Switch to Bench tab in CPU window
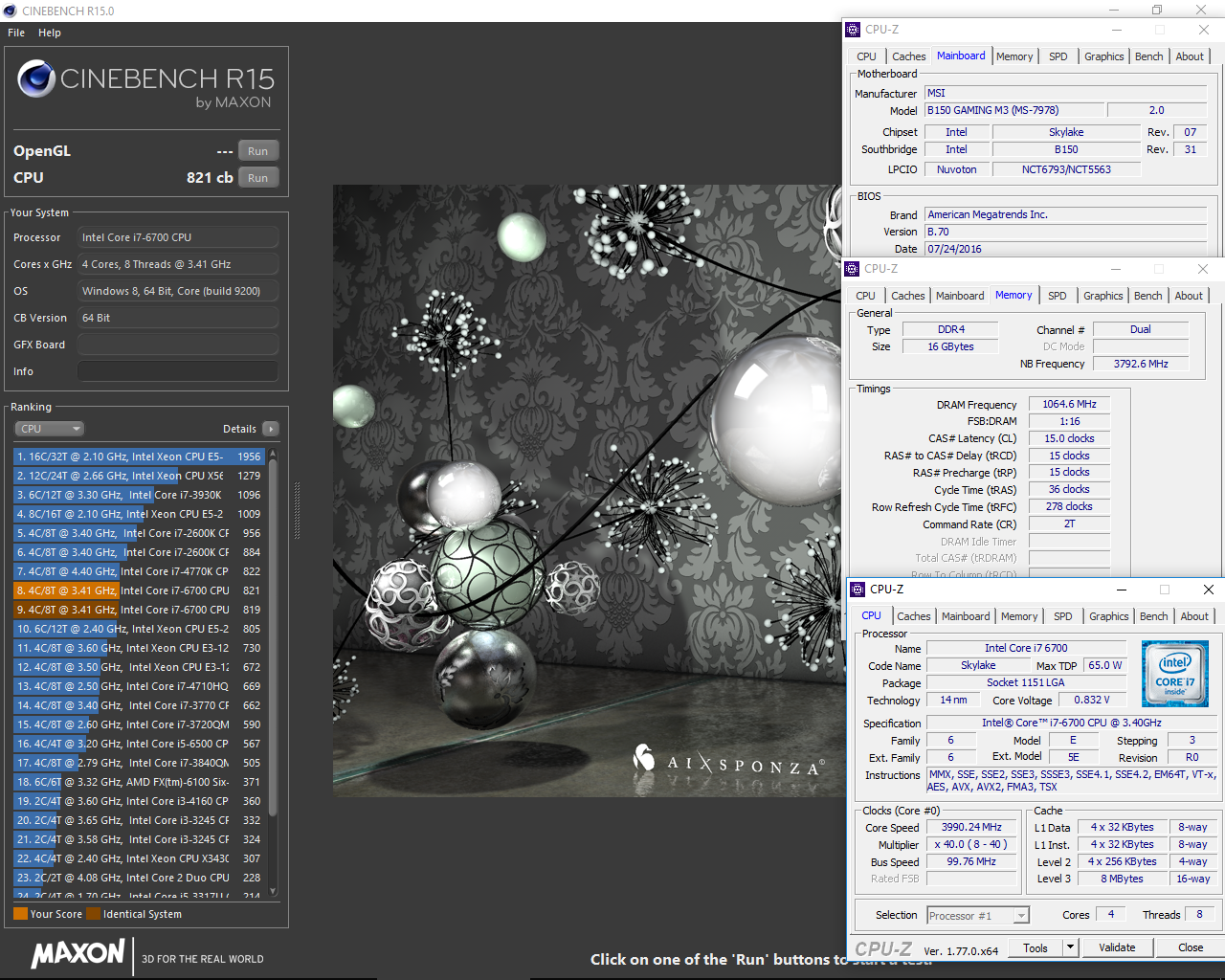 [x=1154, y=616]
